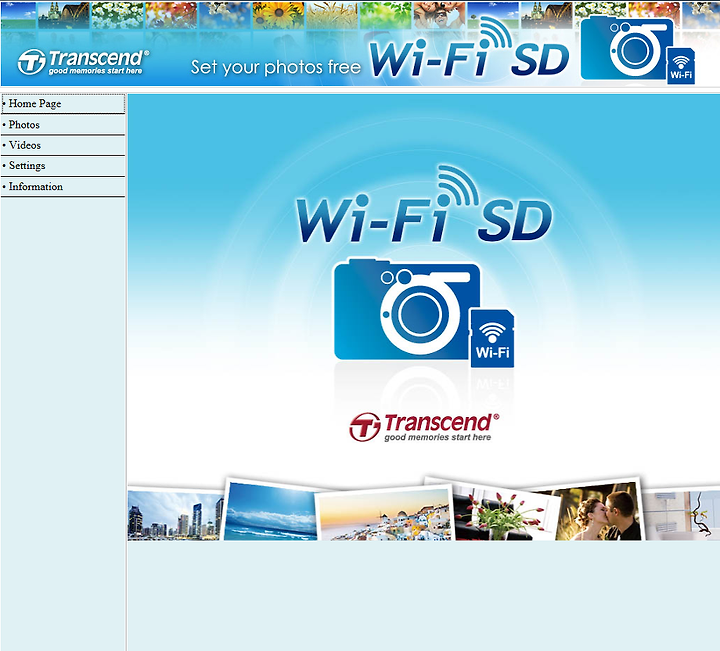
Task: Click the kissing couple photo thumbnail
Action: (599, 511)
